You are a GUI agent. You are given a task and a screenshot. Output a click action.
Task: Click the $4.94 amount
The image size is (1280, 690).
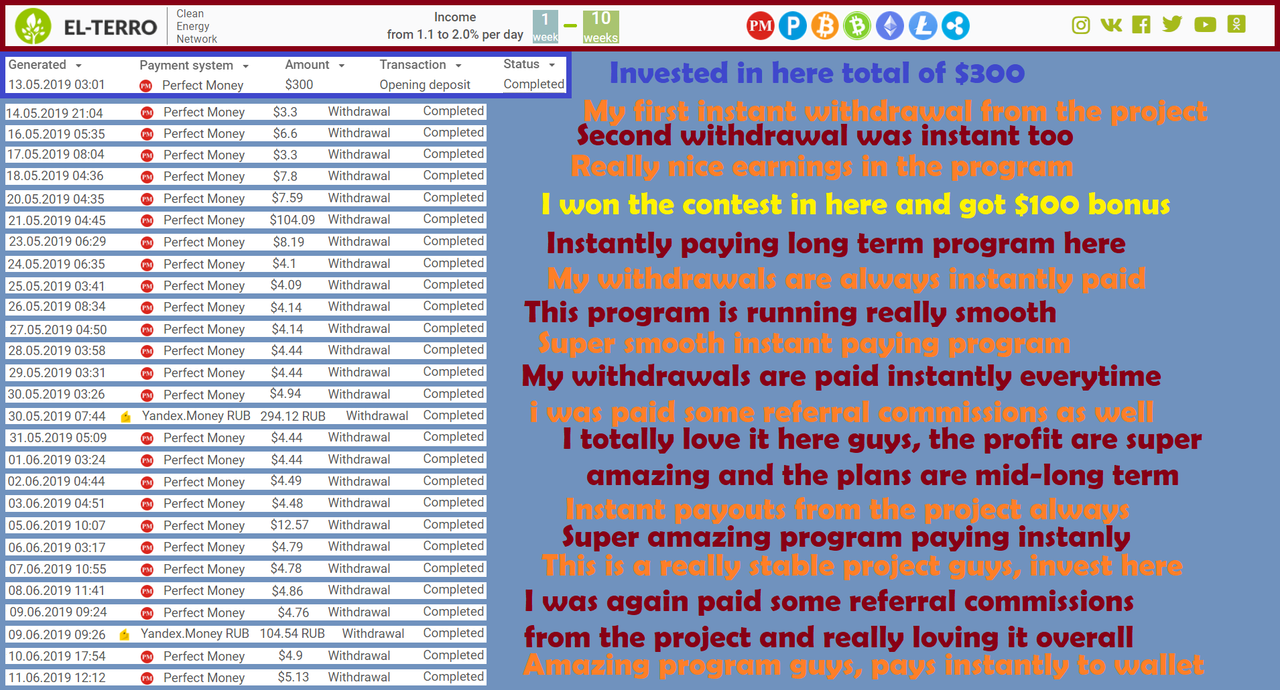[287, 394]
